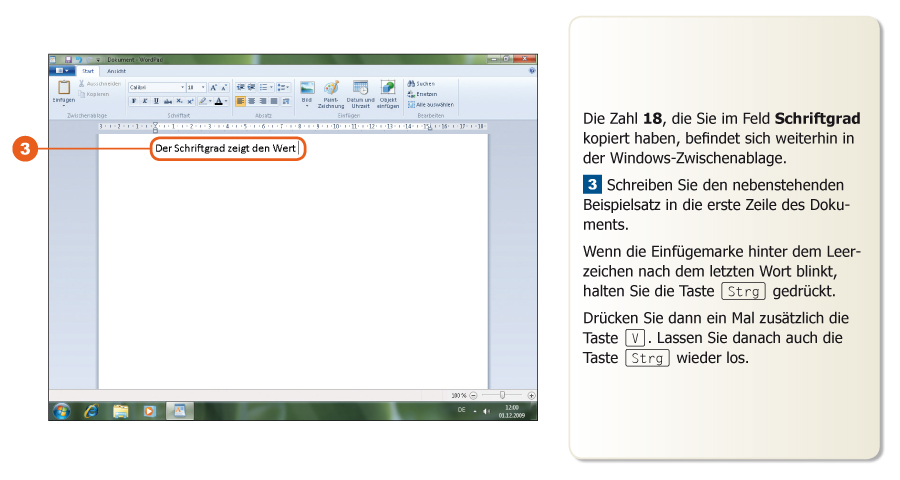Screen dimensions: 900x480
Task: Click the zoom slider handle
Action: (x=502, y=396)
